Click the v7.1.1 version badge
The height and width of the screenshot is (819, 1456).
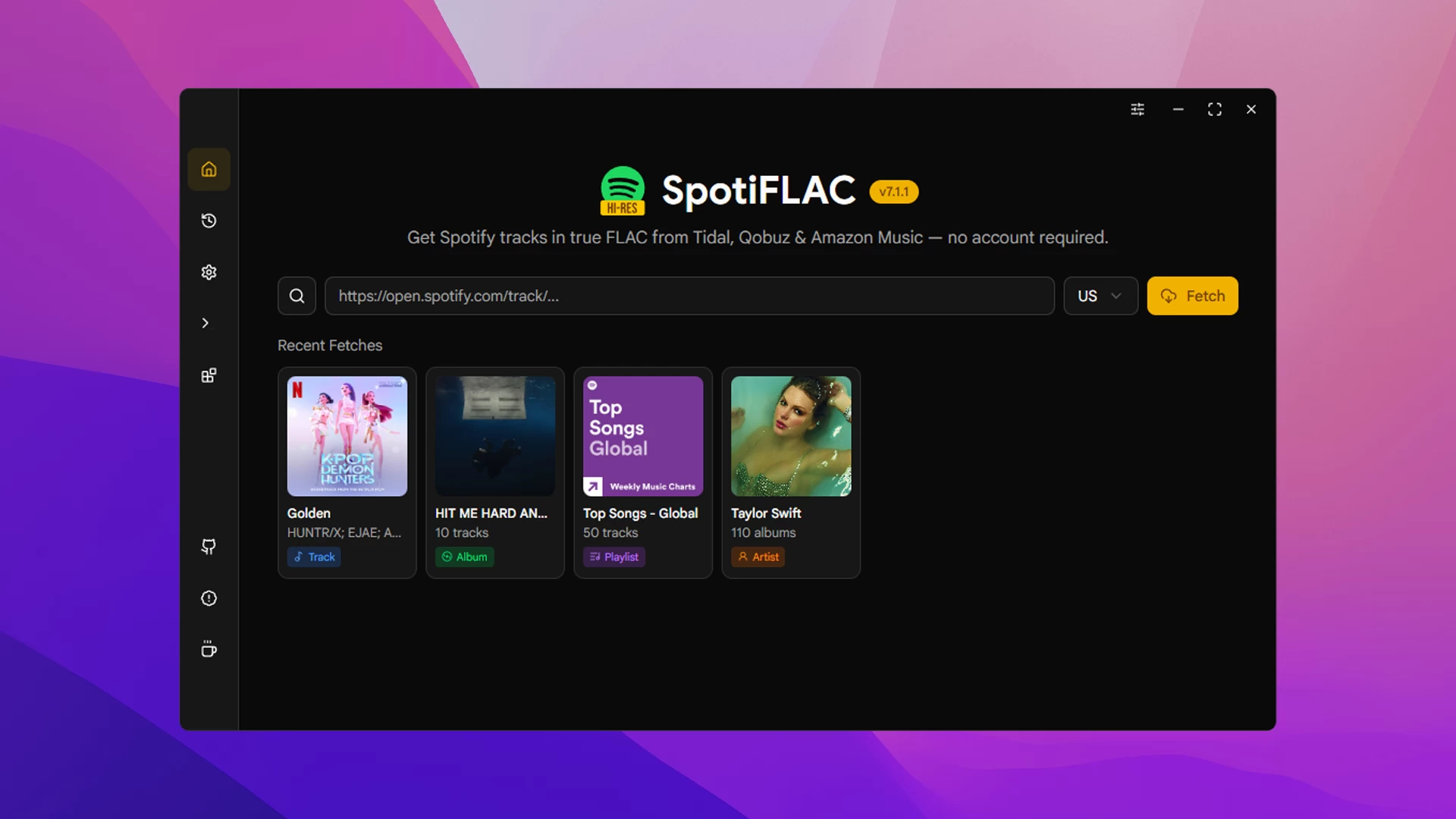893,191
